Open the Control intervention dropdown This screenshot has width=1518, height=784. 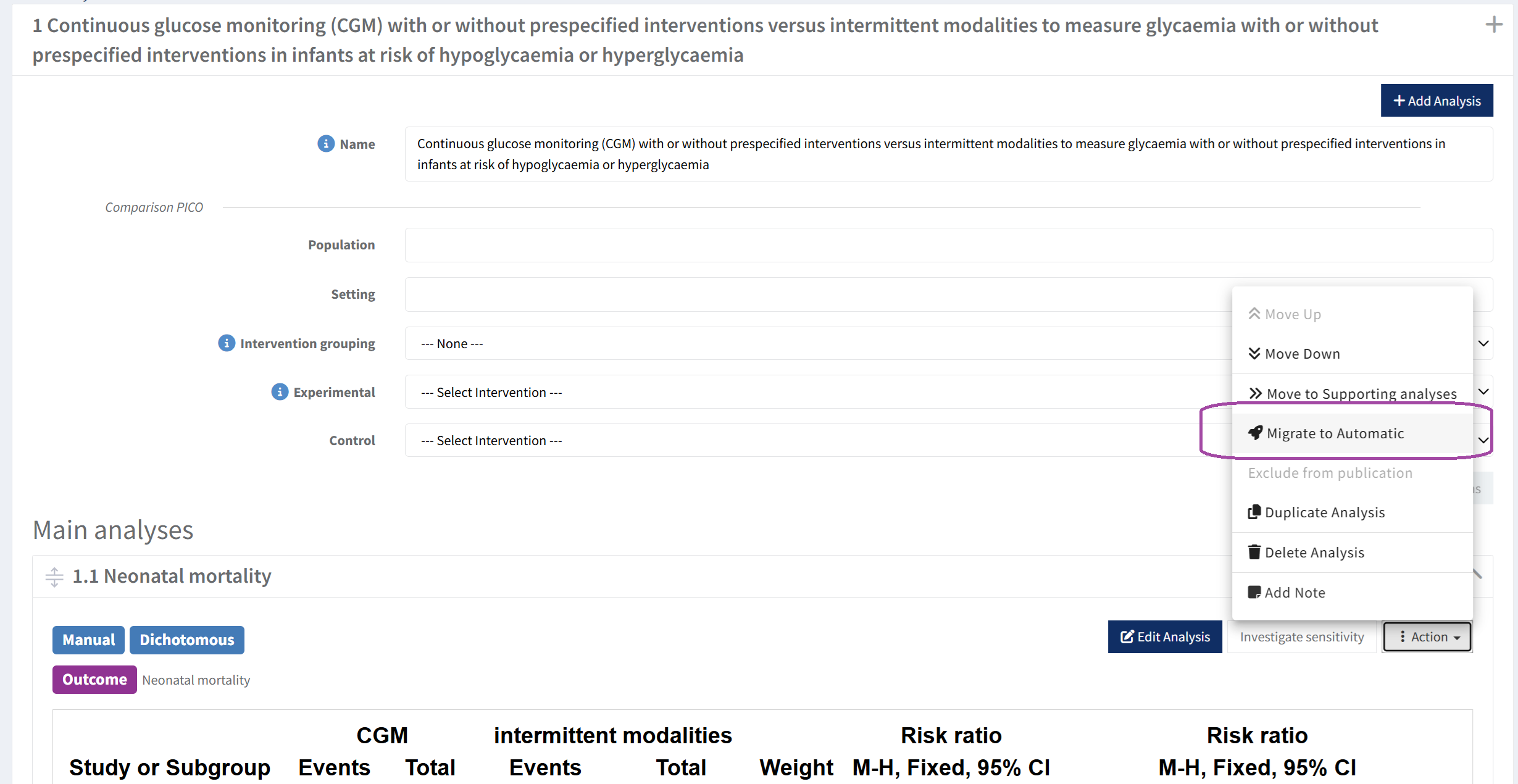949,440
